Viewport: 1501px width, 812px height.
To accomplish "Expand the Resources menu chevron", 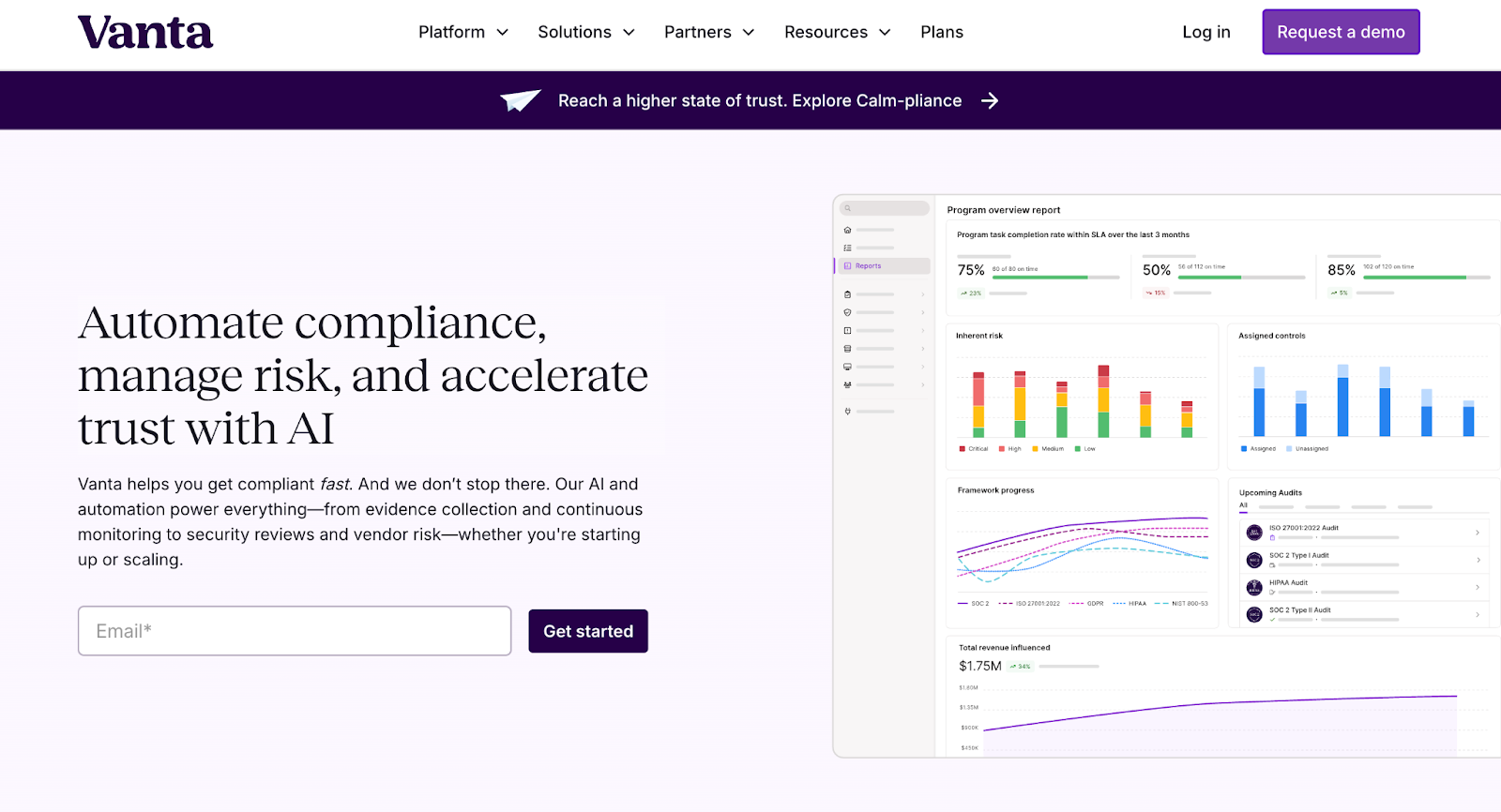I will (x=885, y=32).
